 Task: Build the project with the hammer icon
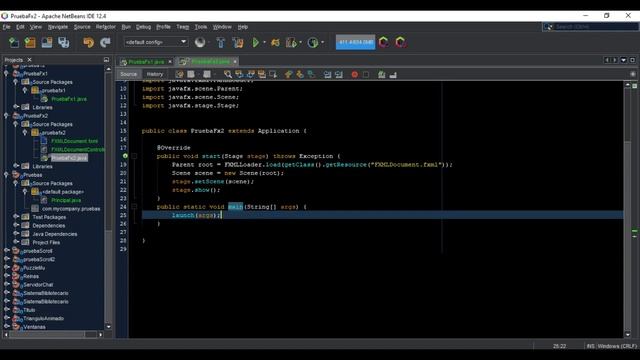tap(220, 42)
